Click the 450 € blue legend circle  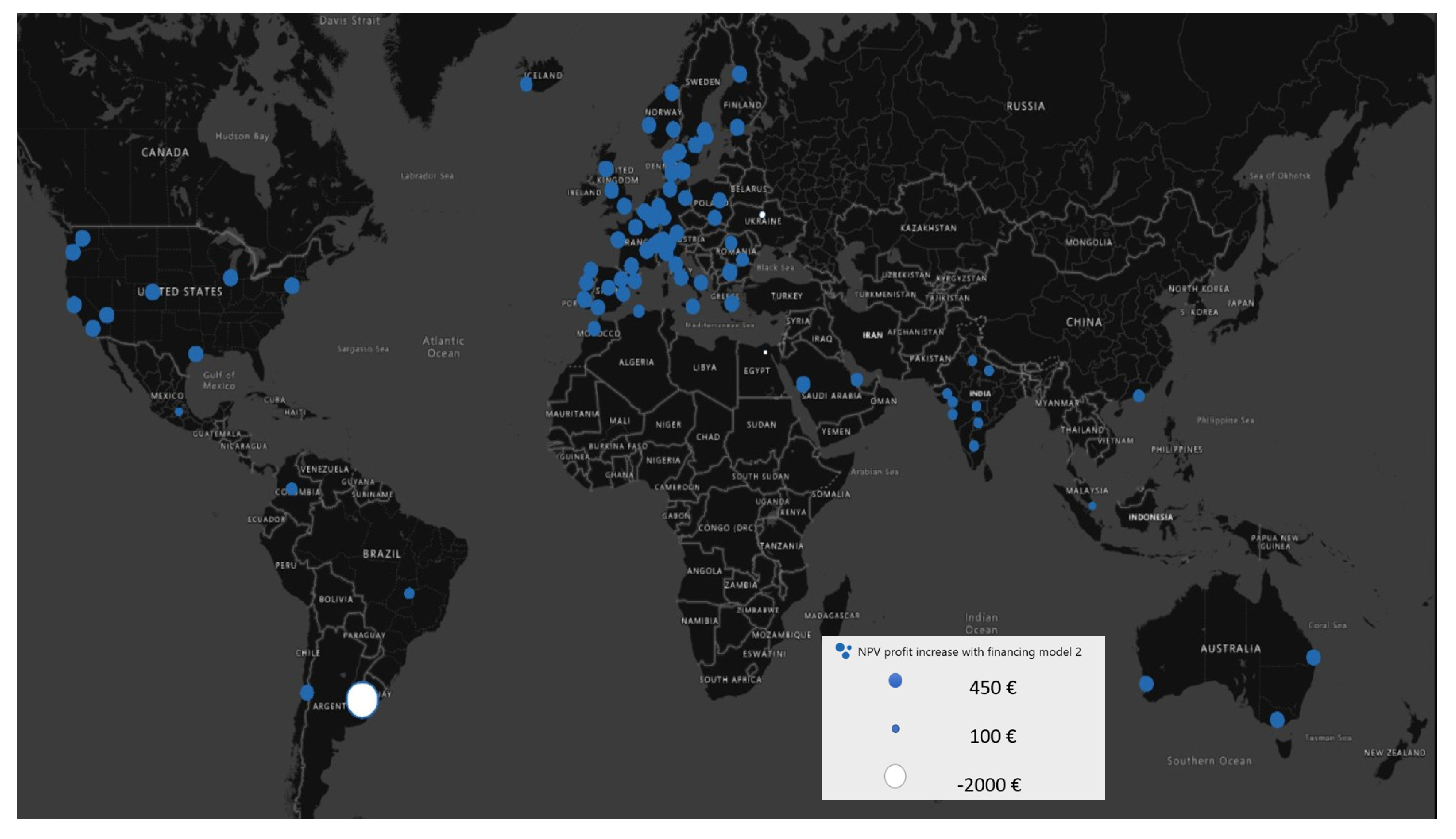click(895, 681)
